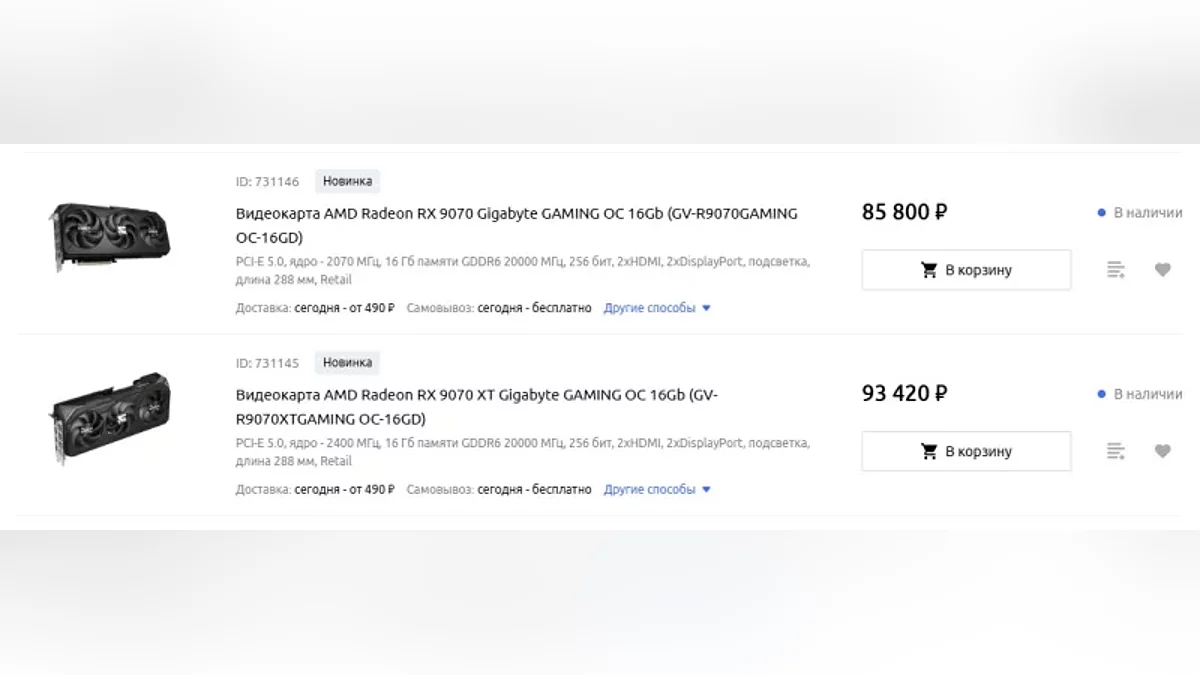Add RX 9070 XT to compare list icon
The height and width of the screenshot is (675, 1200).
pos(1116,451)
